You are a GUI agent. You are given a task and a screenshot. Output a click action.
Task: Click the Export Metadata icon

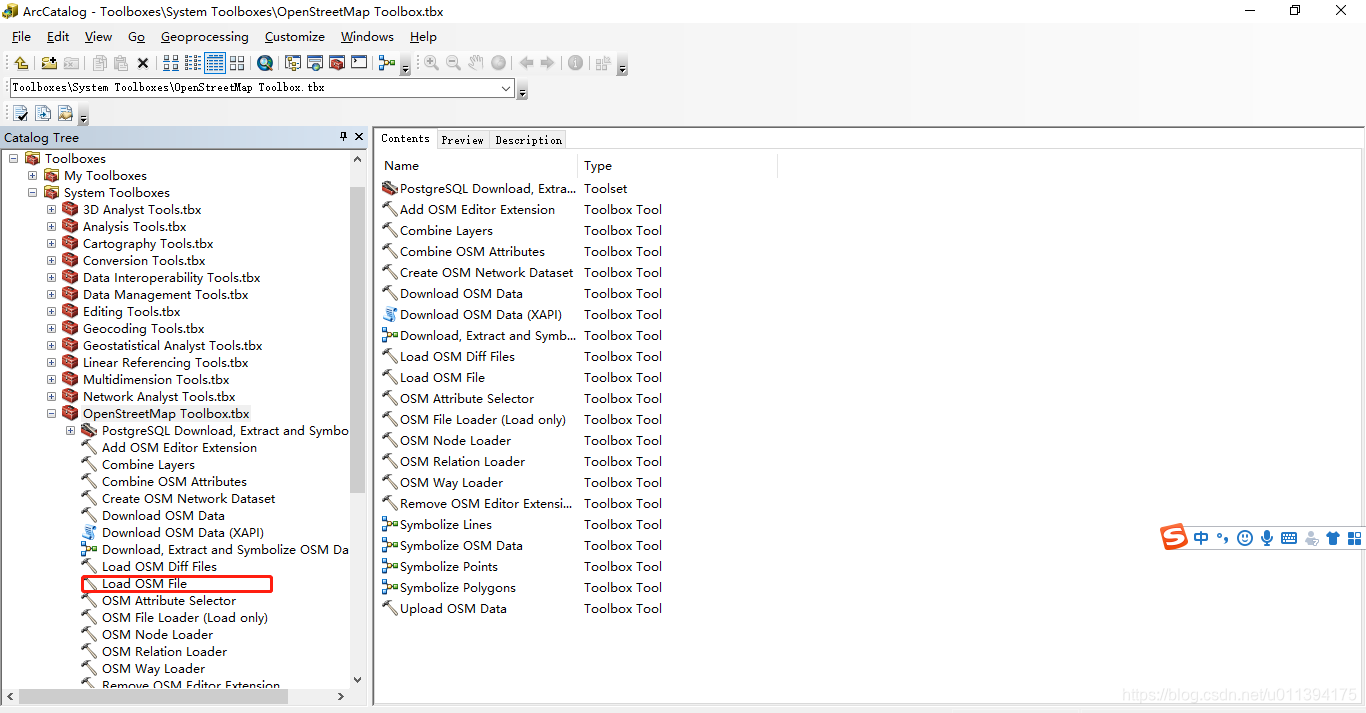tap(65, 113)
